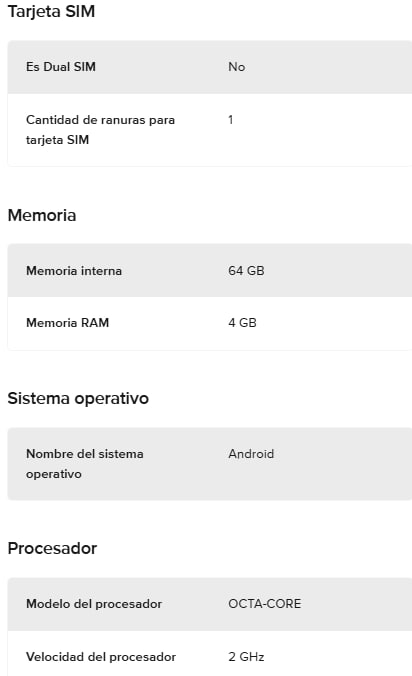This screenshot has width=412, height=676.
Task: Click the Android operating system value
Action: [x=251, y=454]
